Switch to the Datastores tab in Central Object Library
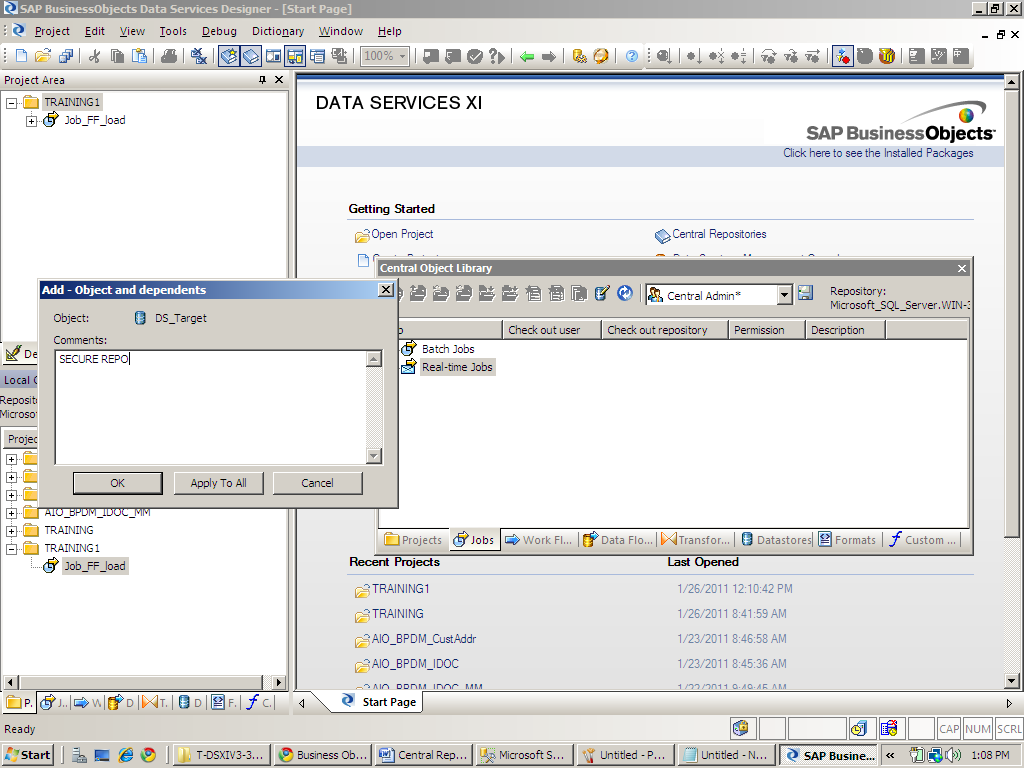The image size is (1024, 768). 776,540
